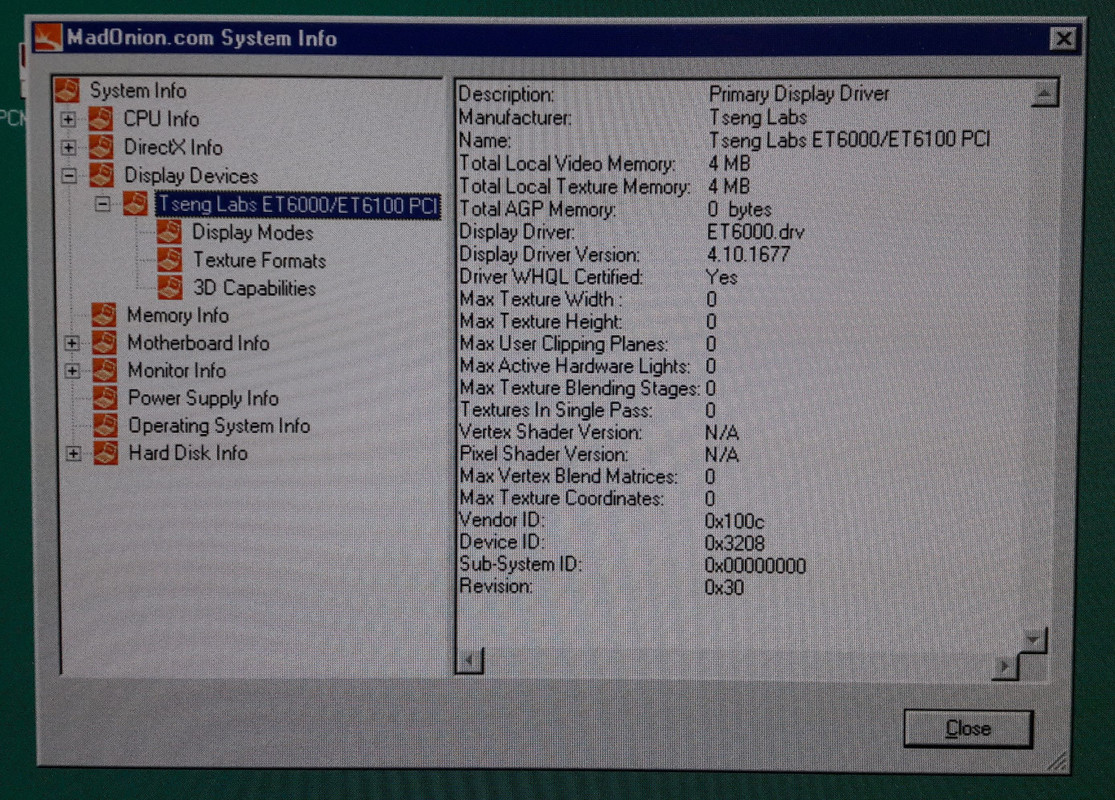Click the DirectX Info node icon
The width and height of the screenshot is (1115, 800).
[100, 147]
